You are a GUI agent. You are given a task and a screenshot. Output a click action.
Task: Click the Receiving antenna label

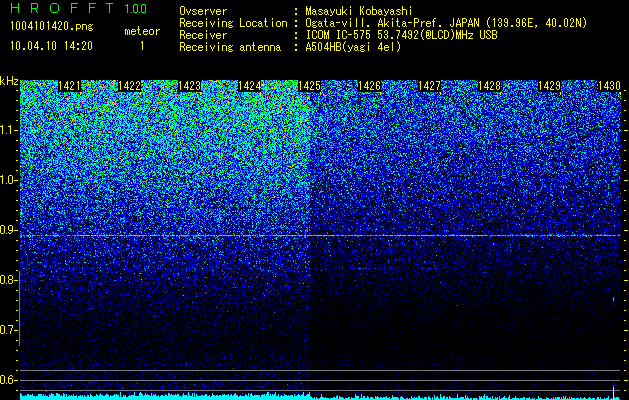pyautogui.click(x=230, y=47)
